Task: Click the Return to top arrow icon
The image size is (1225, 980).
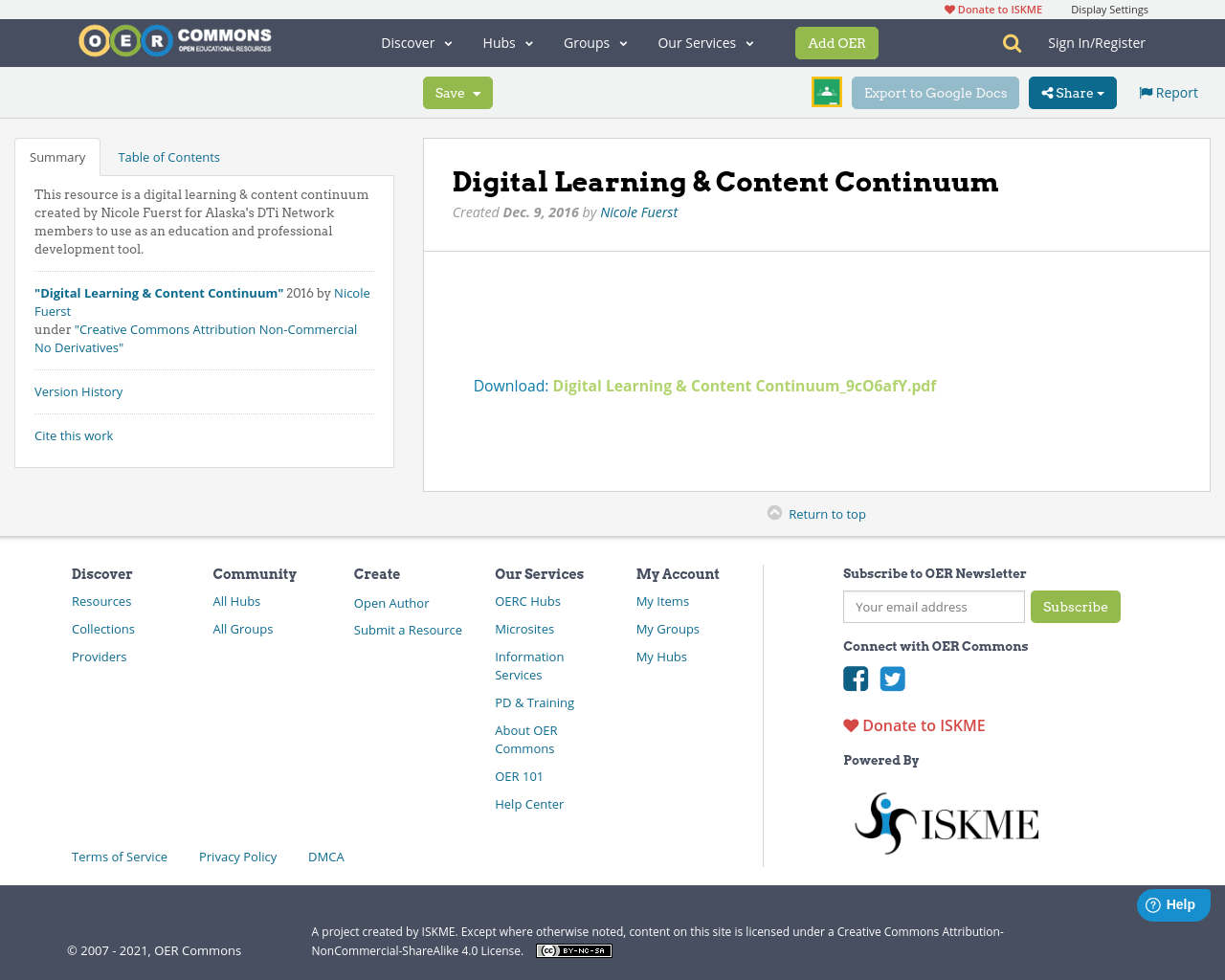Action: 775,513
